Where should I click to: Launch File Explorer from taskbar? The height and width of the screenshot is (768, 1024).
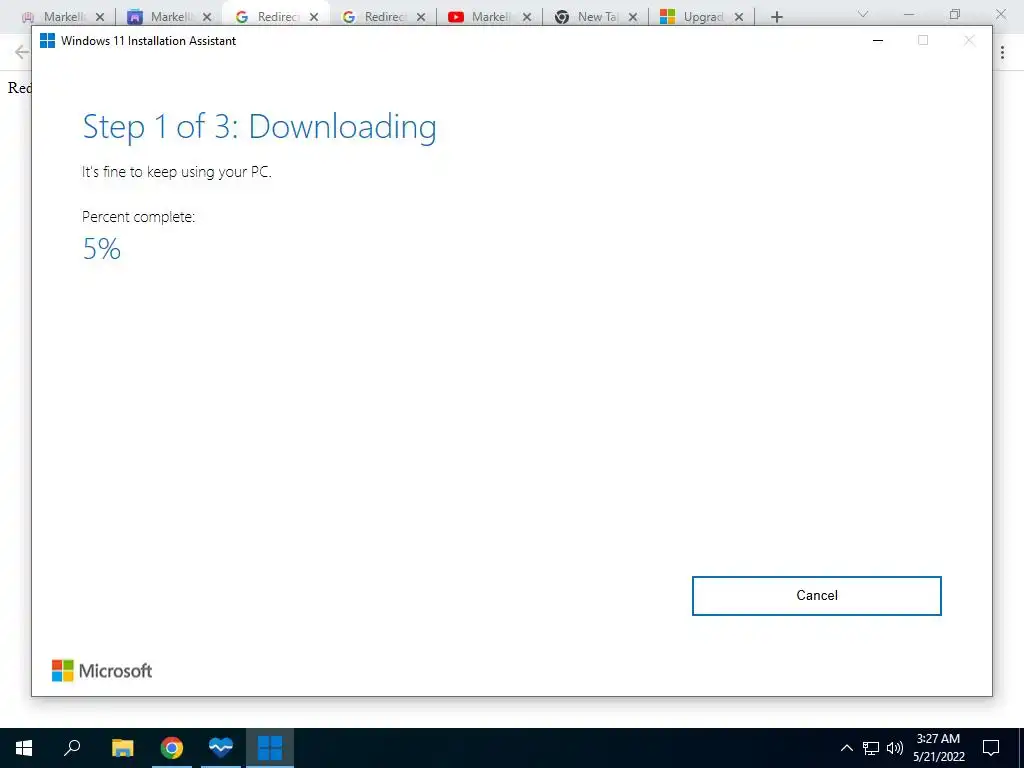point(123,748)
